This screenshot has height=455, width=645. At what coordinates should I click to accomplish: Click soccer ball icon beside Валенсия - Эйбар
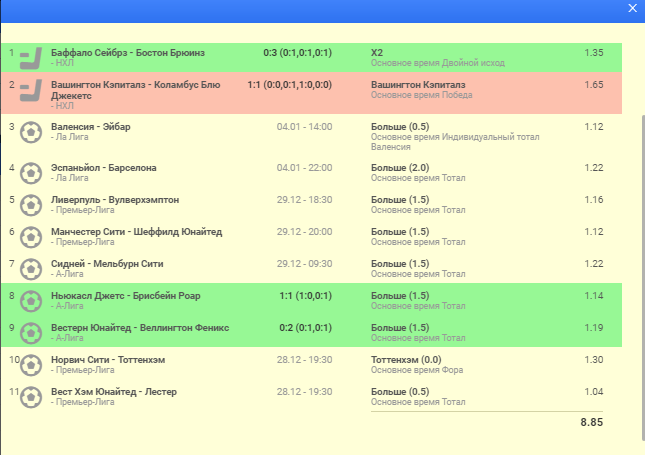30,132
